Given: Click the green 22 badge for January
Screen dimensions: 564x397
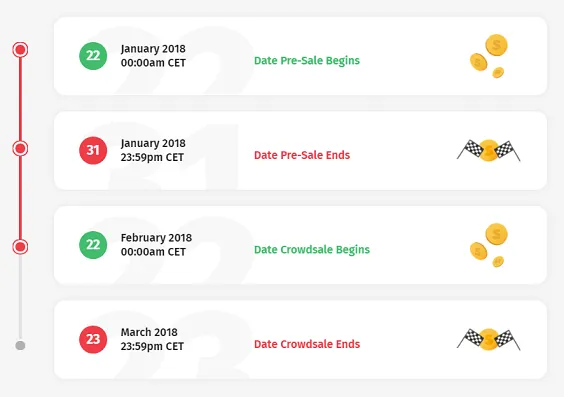Looking at the screenshot, I should point(93,56).
